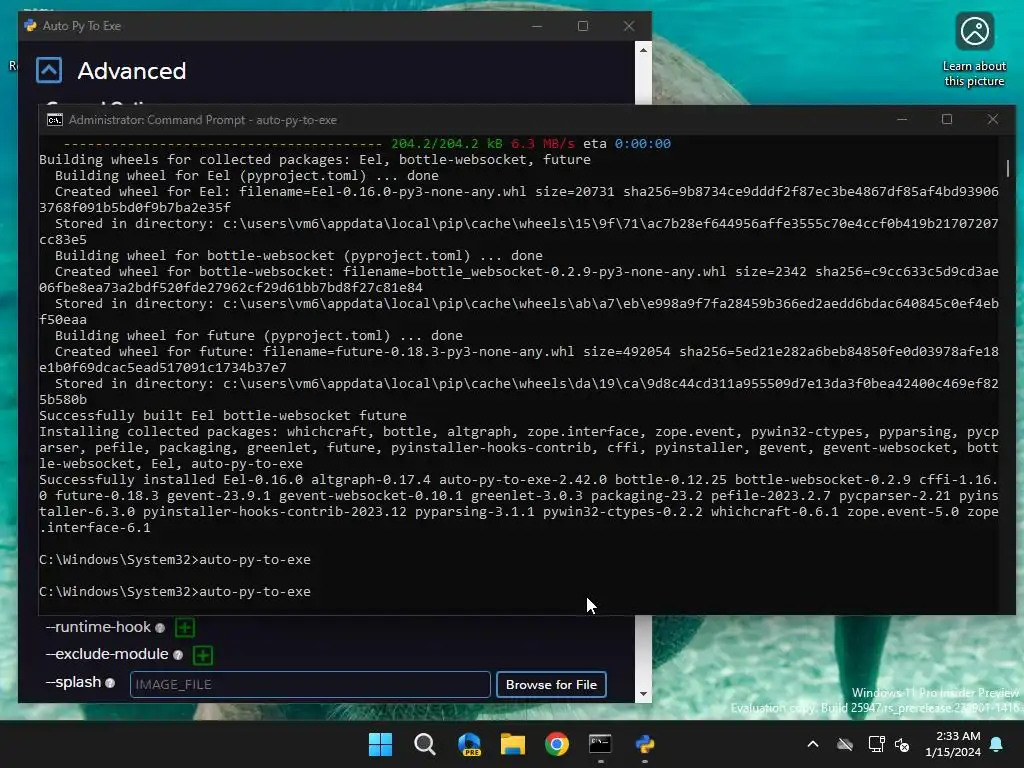The height and width of the screenshot is (768, 1024).
Task: Close the Command Prompt window
Action: point(993,120)
